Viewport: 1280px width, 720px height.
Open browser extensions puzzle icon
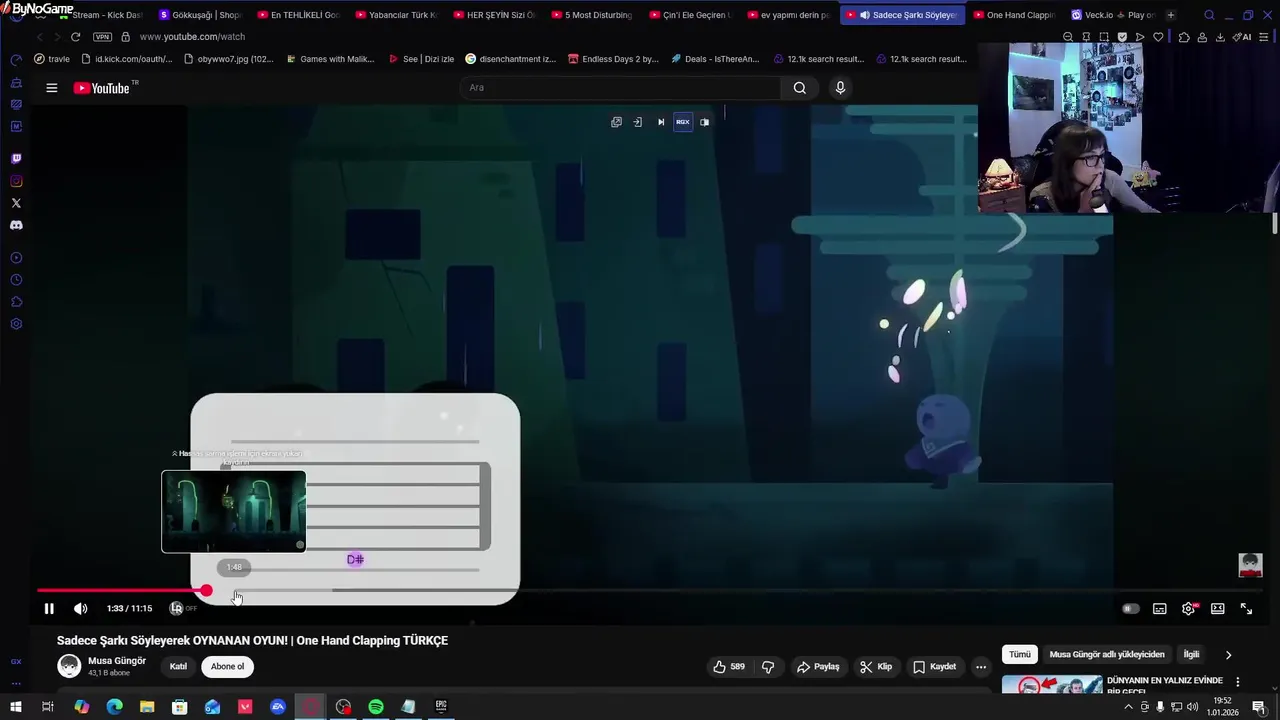click(x=1184, y=37)
